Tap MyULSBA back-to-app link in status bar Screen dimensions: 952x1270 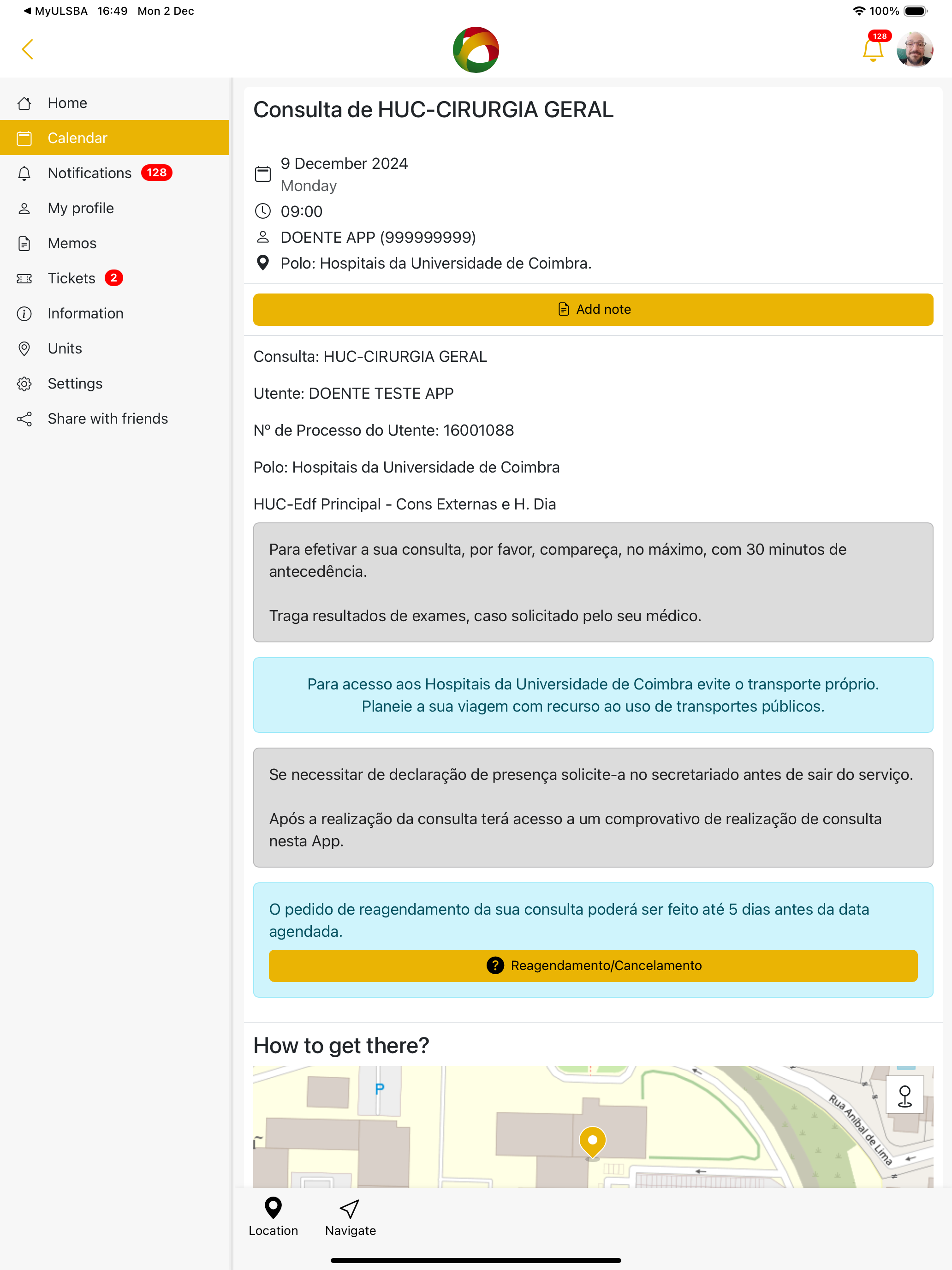[55, 11]
